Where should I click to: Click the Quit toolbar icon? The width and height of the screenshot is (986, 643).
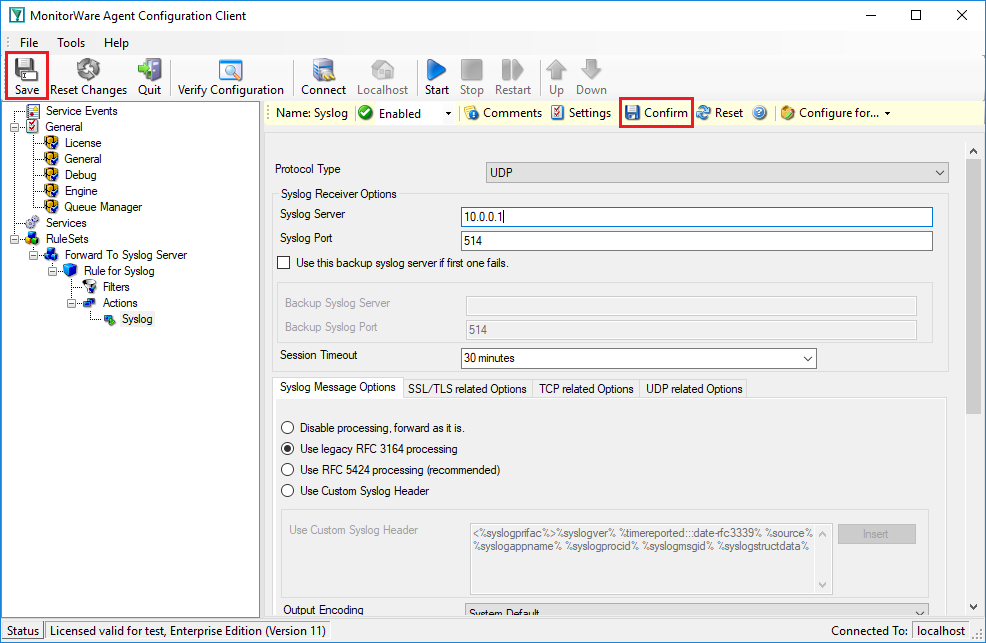click(x=149, y=75)
